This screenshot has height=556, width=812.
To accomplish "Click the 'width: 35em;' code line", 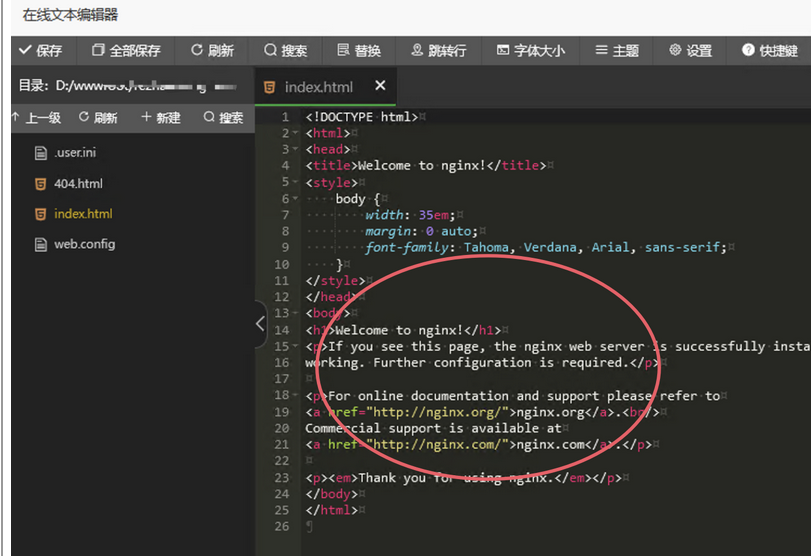I will 410,215.
